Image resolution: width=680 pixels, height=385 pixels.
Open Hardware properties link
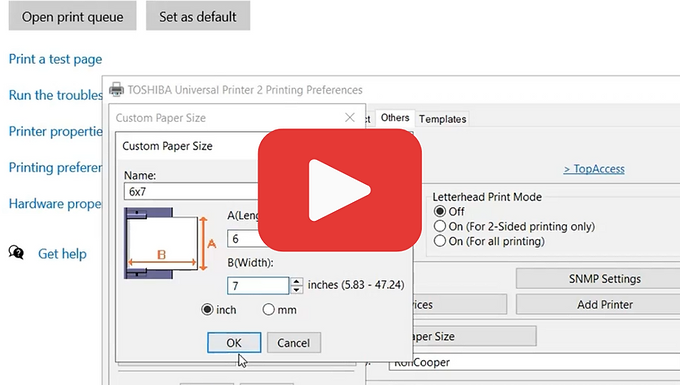pos(55,203)
